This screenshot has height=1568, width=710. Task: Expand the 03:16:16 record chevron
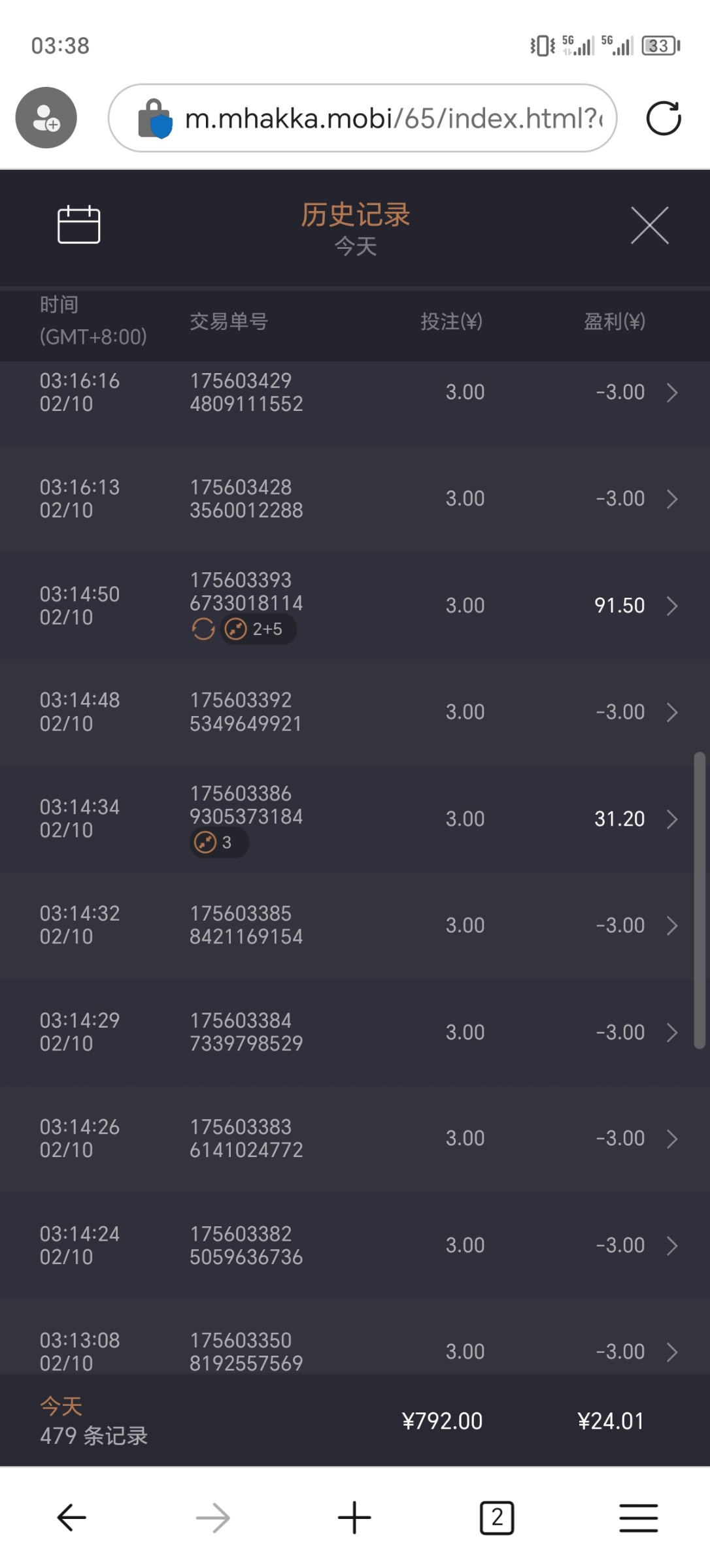[672, 393]
